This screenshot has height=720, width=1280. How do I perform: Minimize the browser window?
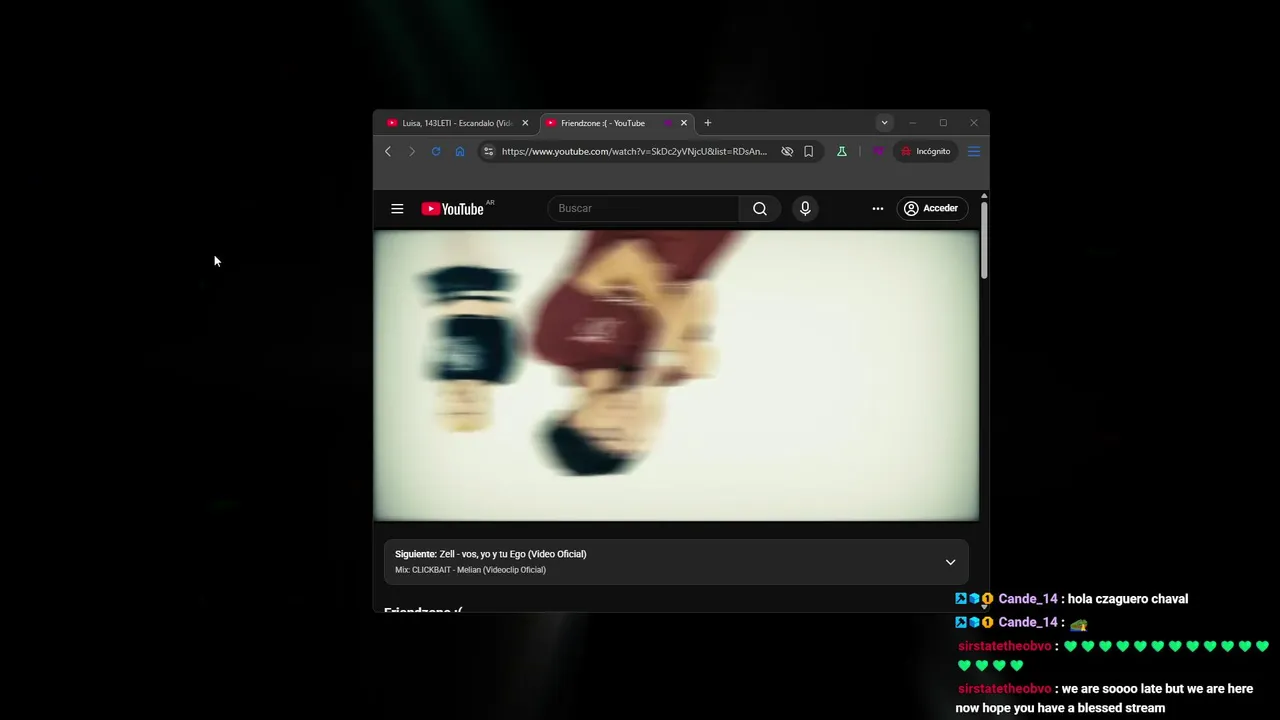[912, 123]
